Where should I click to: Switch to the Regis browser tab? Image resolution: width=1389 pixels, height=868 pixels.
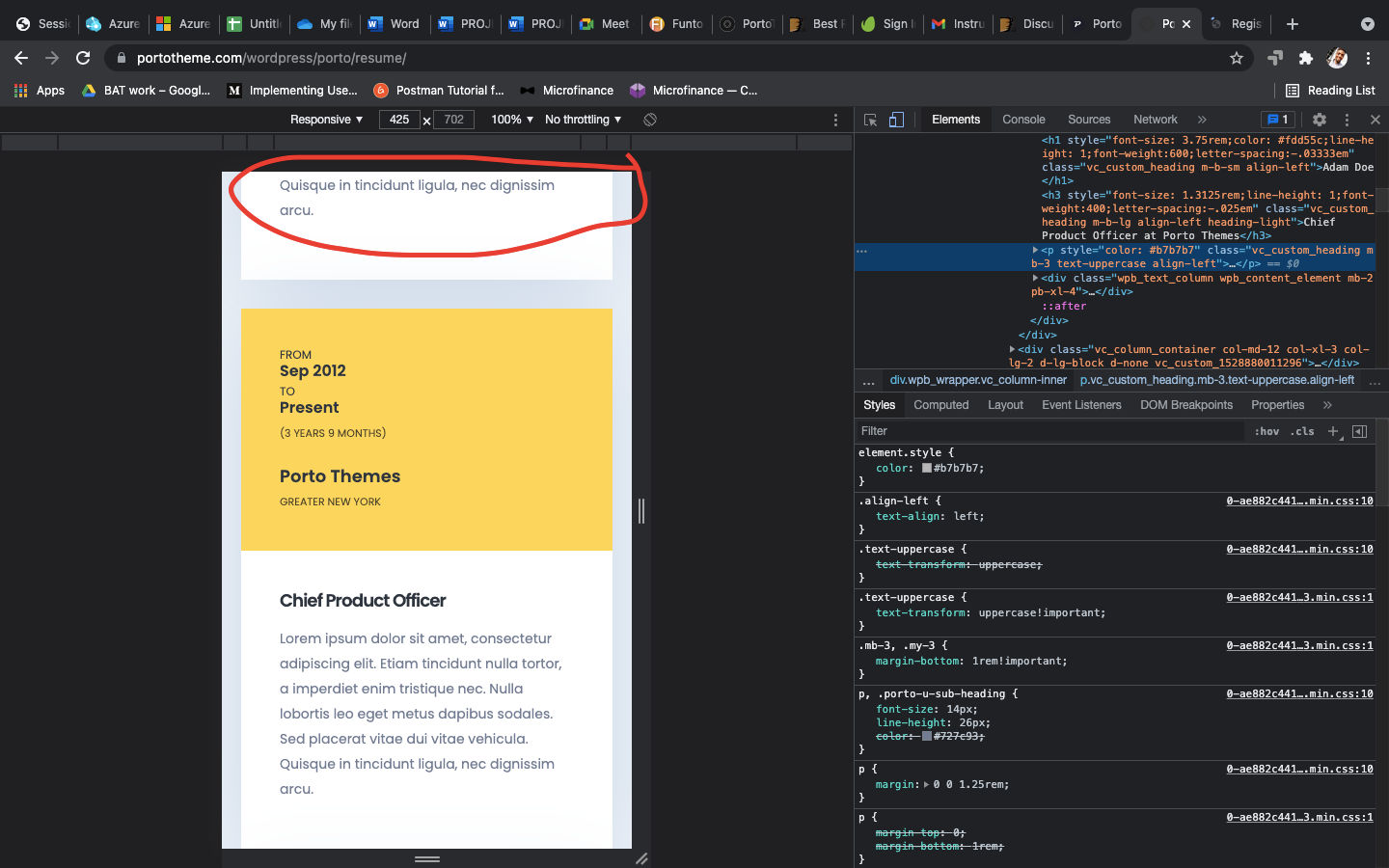coord(1237,23)
